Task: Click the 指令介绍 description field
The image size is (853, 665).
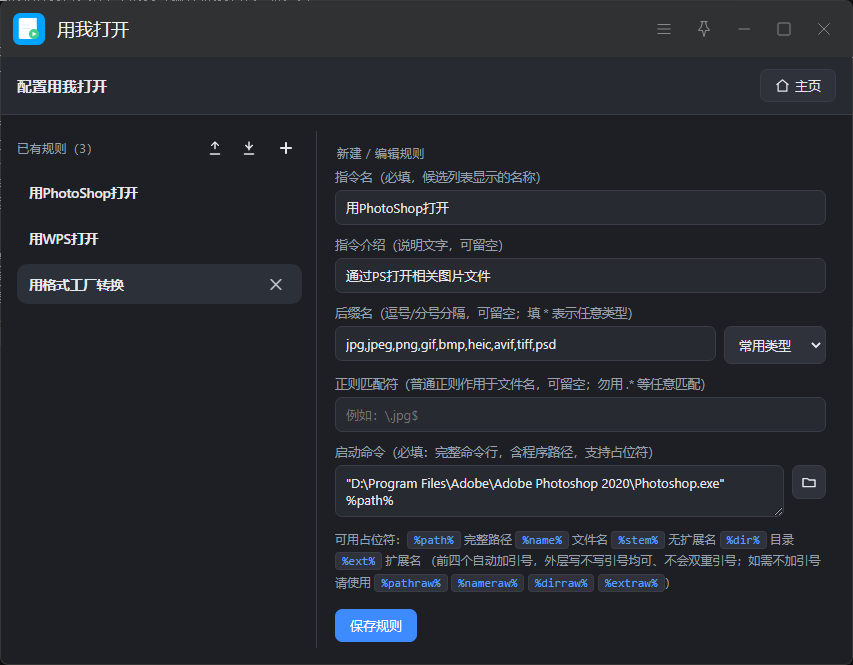Action: [x=580, y=276]
